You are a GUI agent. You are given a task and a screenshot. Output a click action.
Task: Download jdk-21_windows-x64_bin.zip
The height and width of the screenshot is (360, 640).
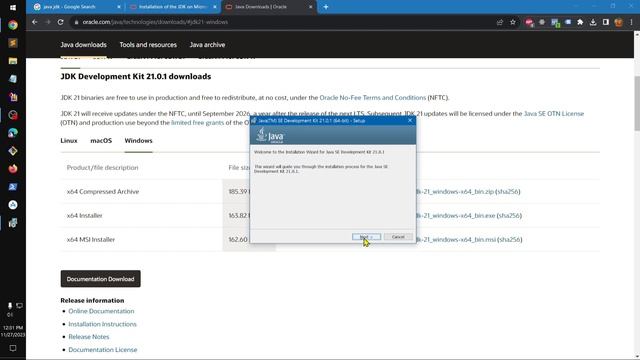455,191
